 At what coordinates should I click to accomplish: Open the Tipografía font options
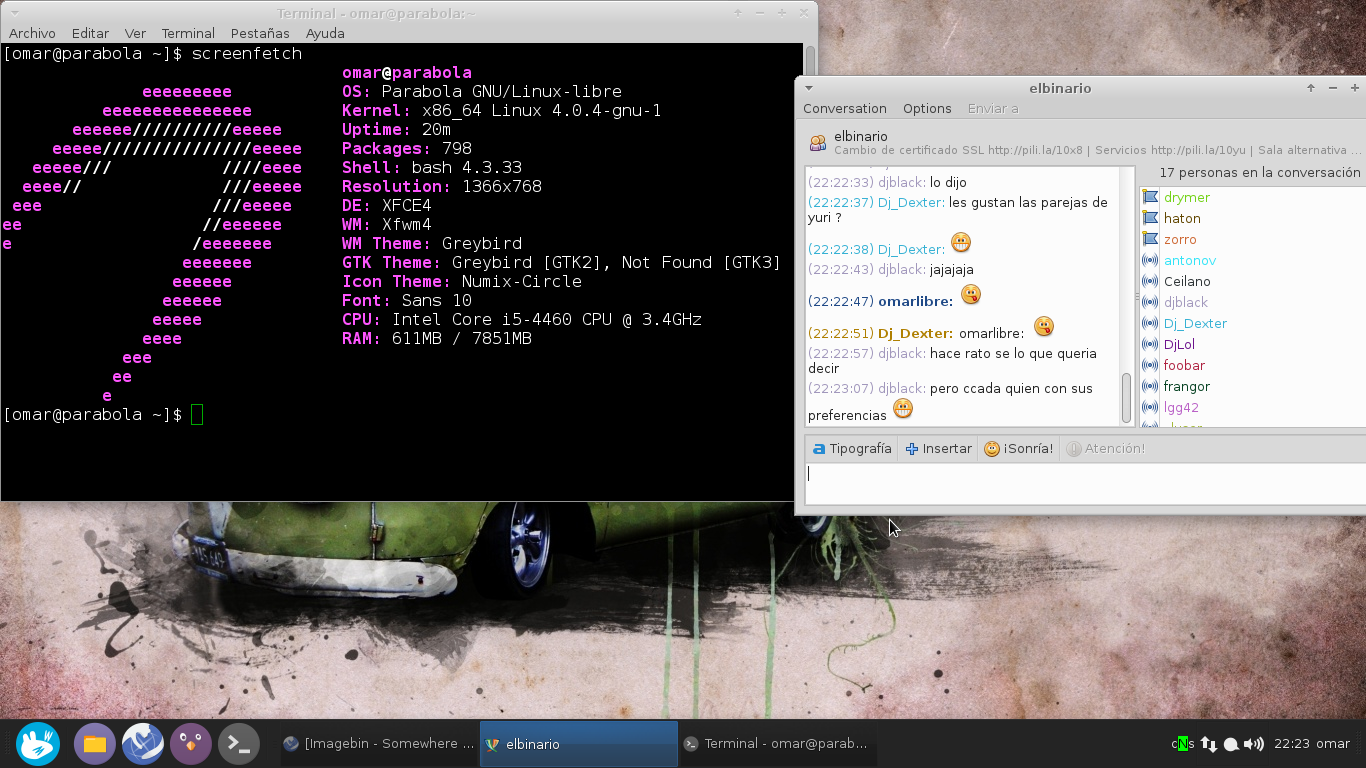point(852,449)
